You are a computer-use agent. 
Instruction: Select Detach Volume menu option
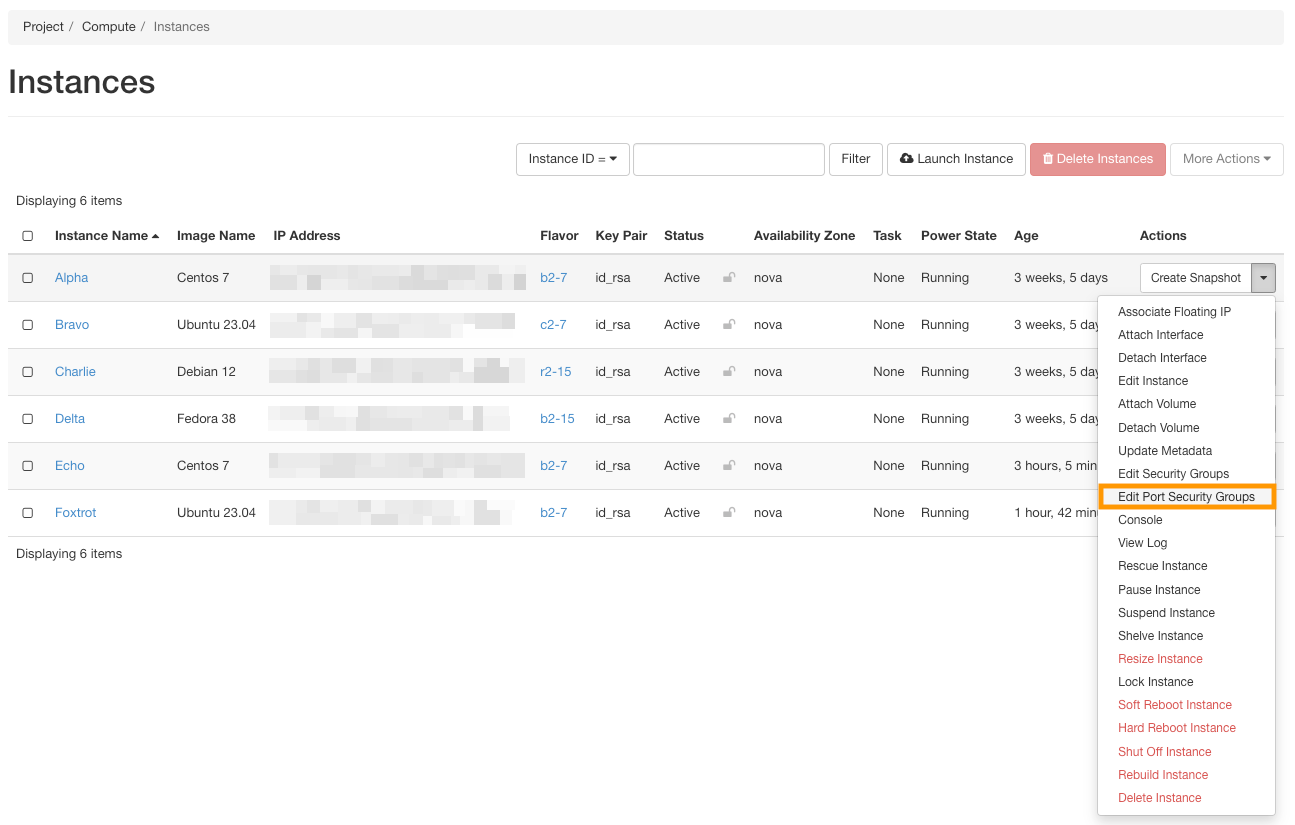(1158, 428)
